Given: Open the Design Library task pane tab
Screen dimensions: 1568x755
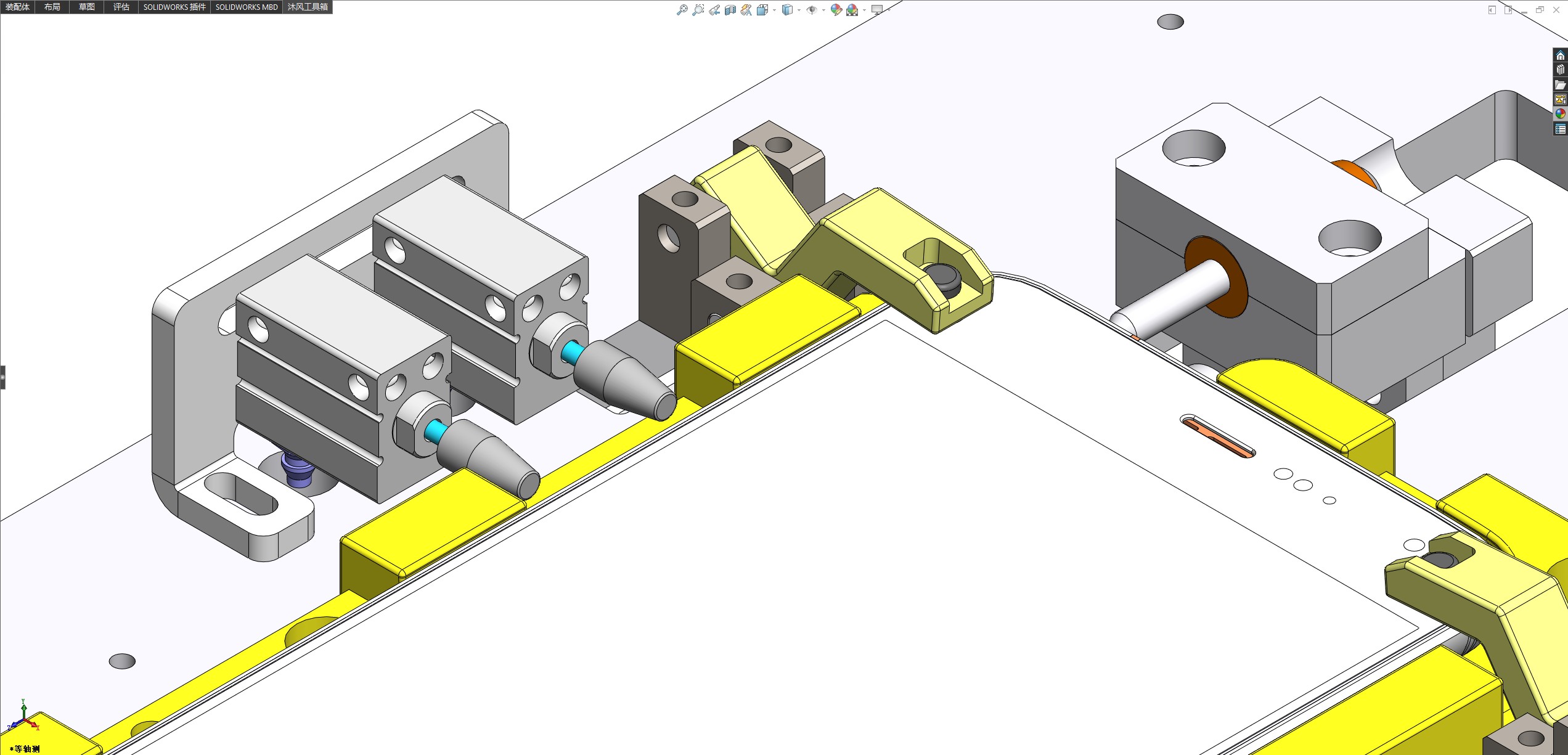Looking at the screenshot, I should 1560,70.
